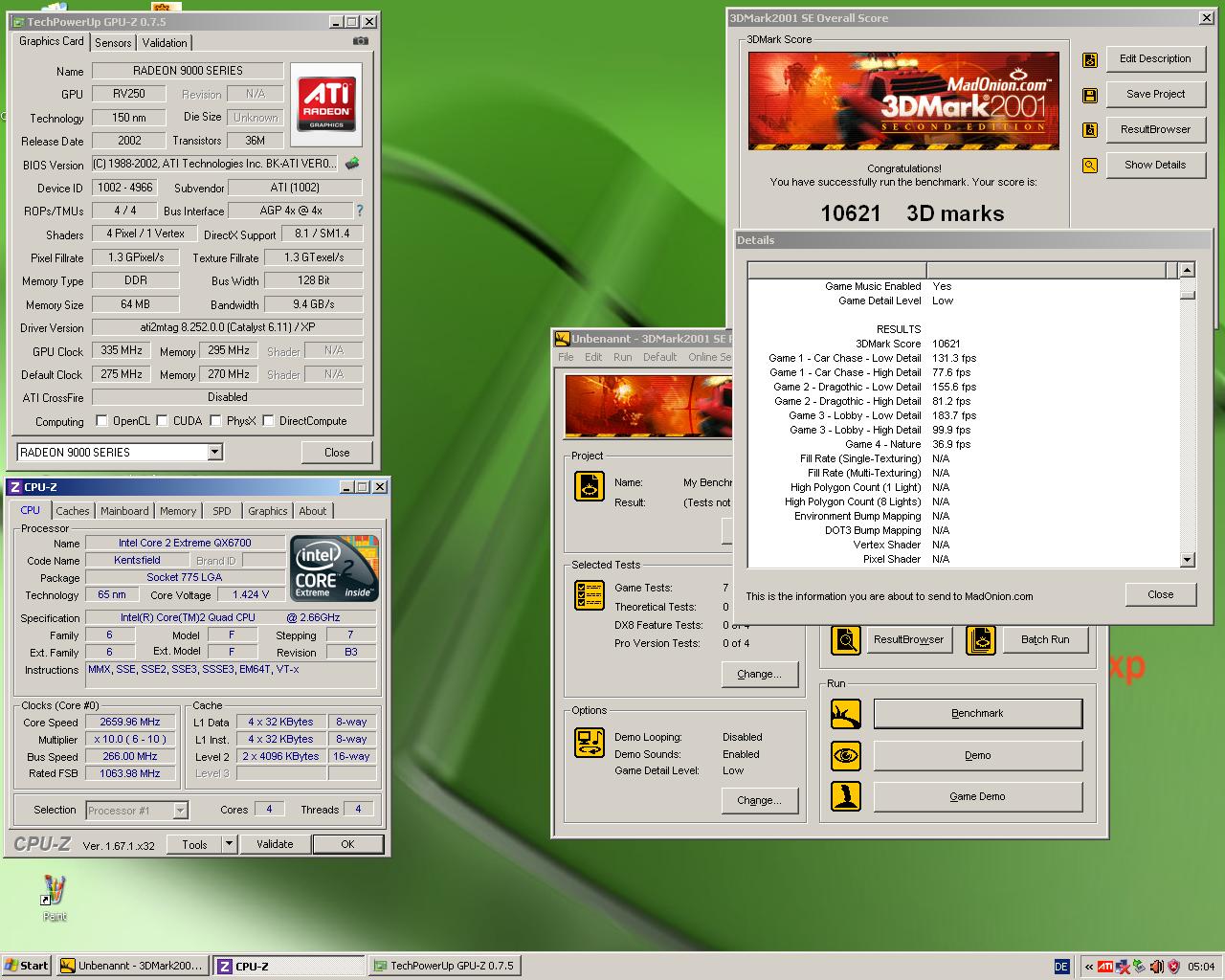Viewport: 1225px width, 980px height.
Task: Check the DirectCompute checkbox
Action: point(269,420)
